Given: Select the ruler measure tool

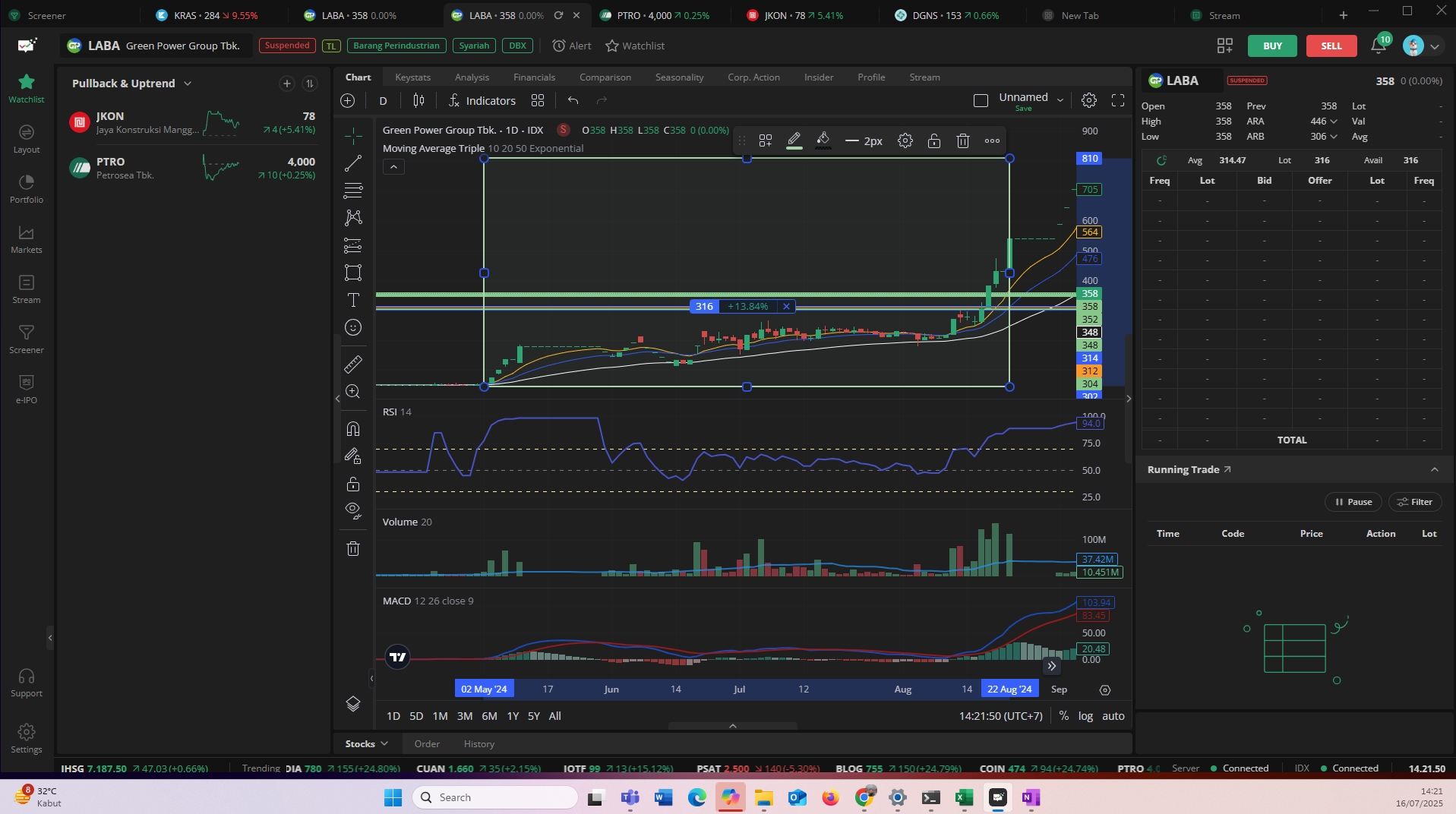Looking at the screenshot, I should [x=353, y=364].
